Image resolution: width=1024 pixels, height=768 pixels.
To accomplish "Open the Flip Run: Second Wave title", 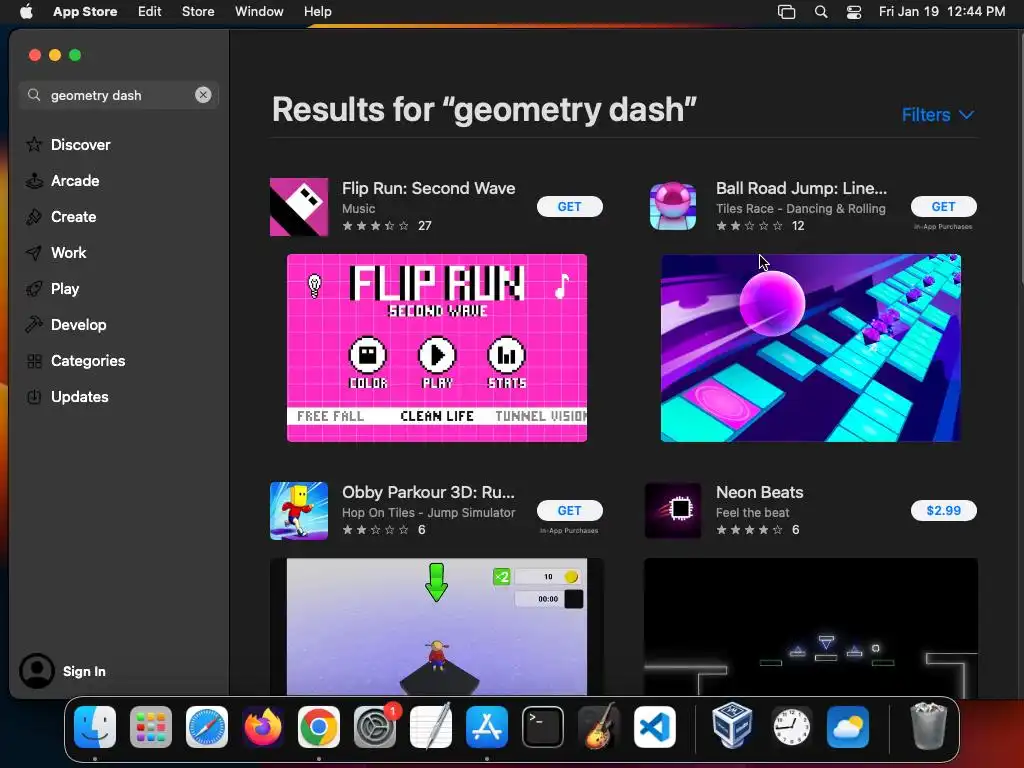I will pos(428,188).
